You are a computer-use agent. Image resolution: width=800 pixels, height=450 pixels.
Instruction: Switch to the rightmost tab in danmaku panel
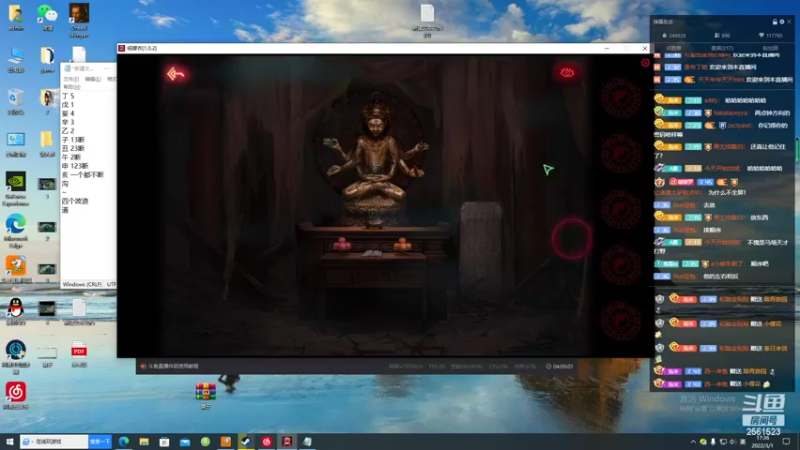pos(770,48)
